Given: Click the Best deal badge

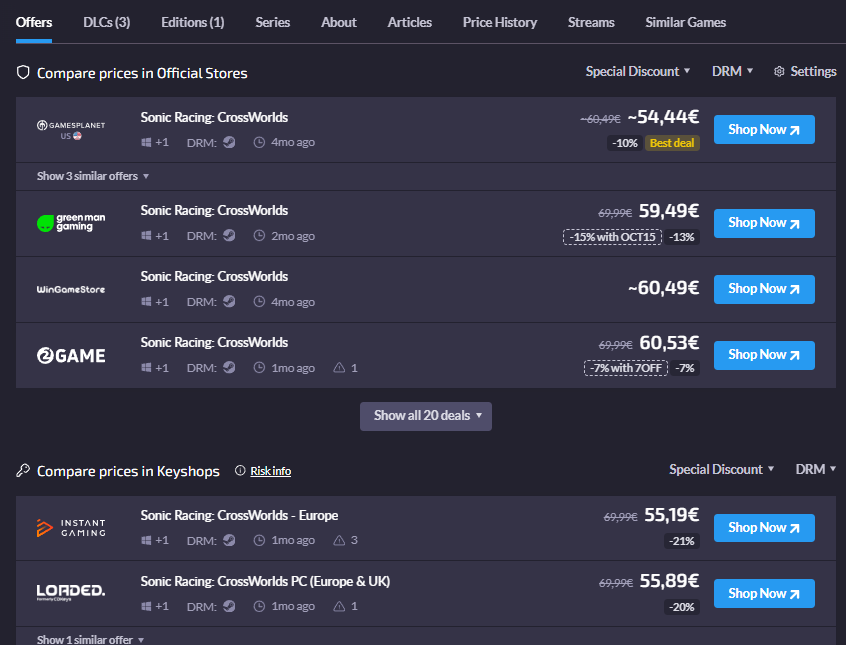Looking at the screenshot, I should coord(672,143).
